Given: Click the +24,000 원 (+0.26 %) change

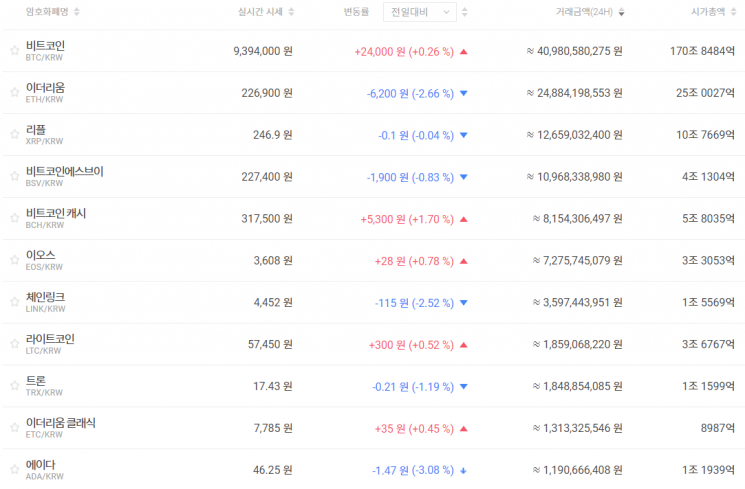Looking at the screenshot, I should coord(404,51).
